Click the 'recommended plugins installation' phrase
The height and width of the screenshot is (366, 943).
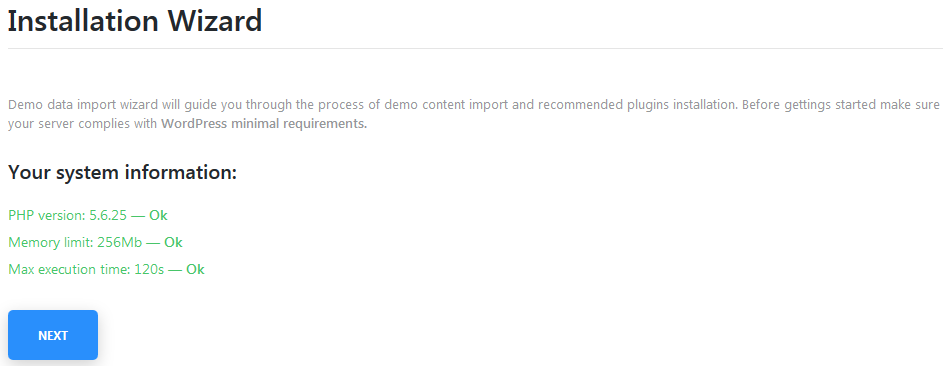point(637,105)
